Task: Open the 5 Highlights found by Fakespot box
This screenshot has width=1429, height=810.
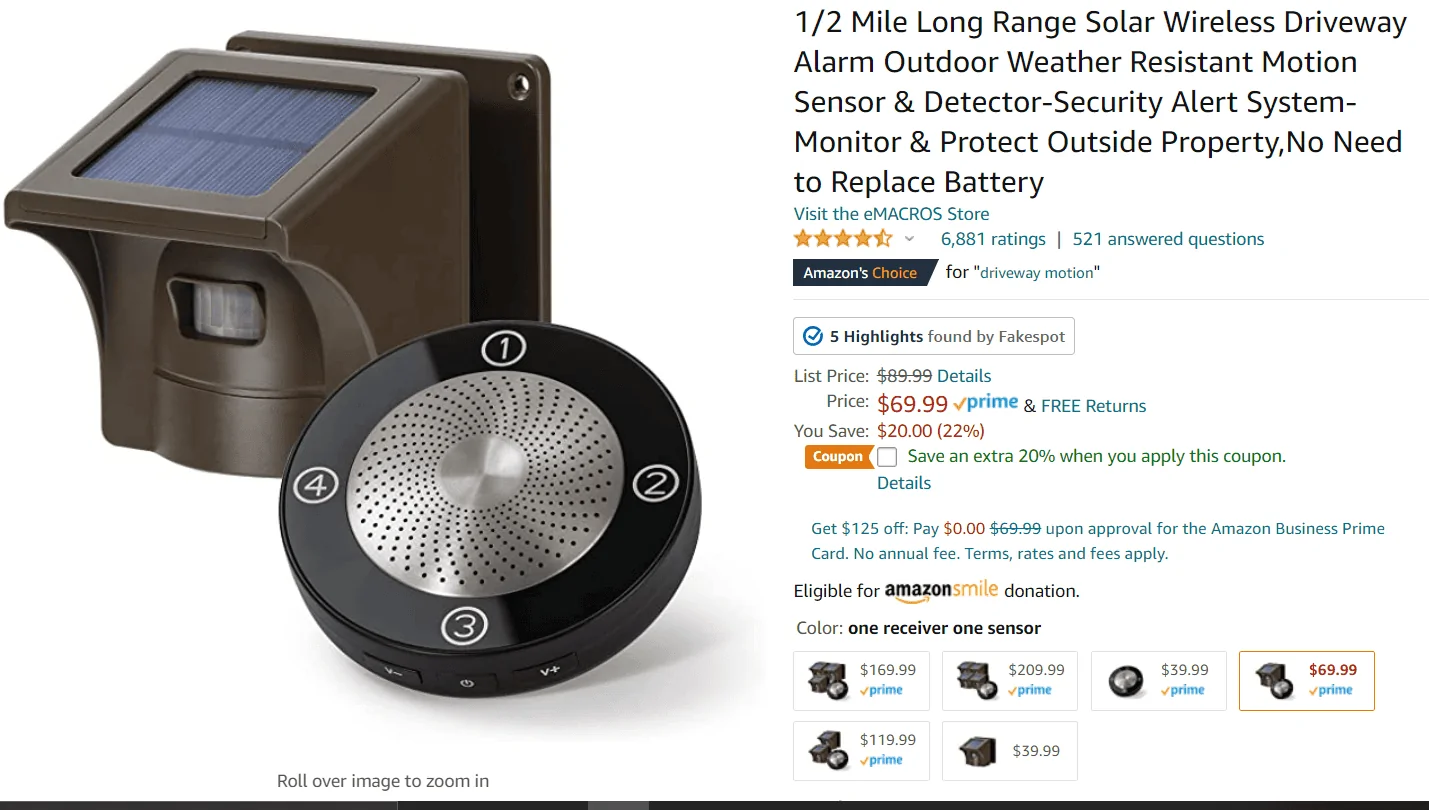Action: [x=934, y=336]
